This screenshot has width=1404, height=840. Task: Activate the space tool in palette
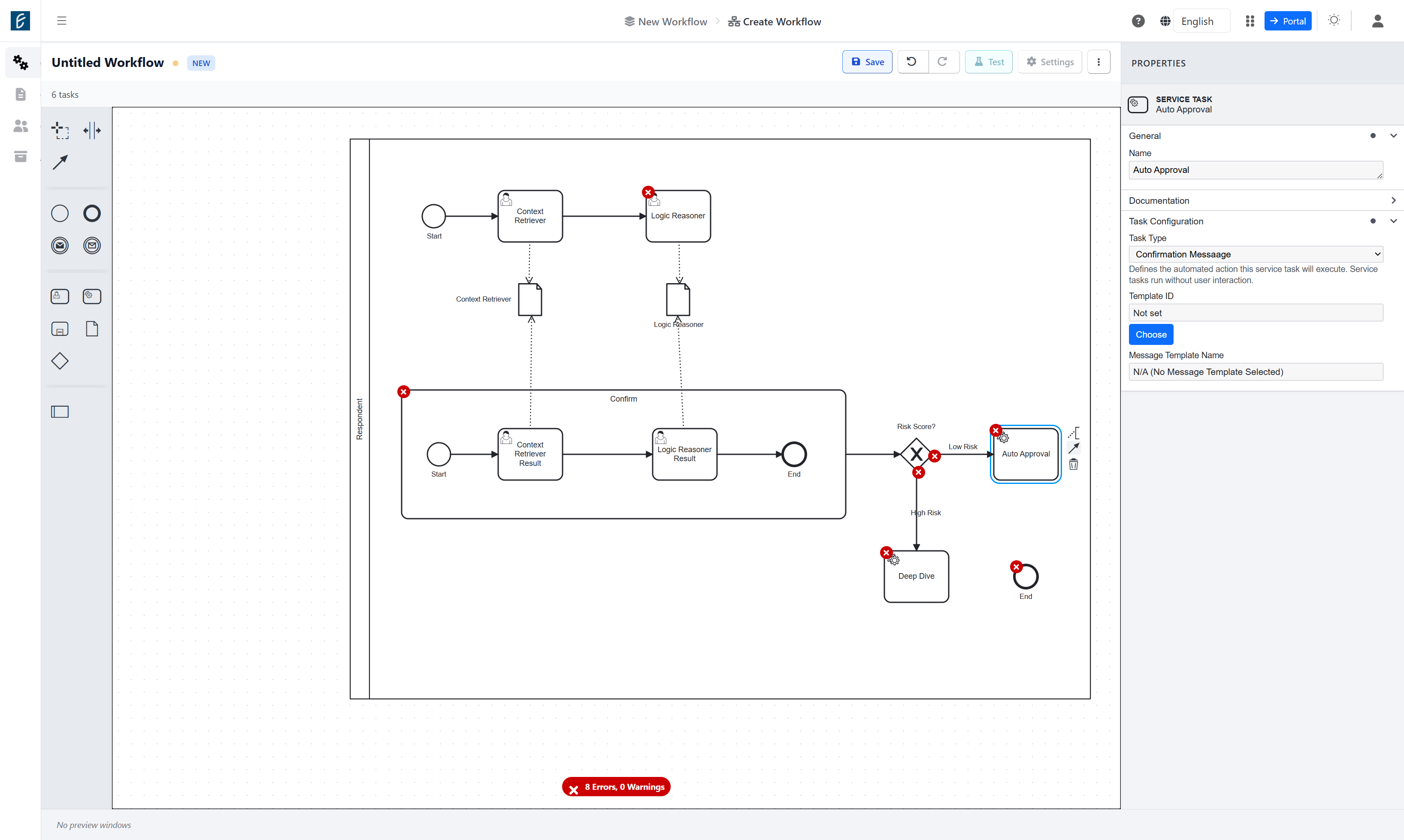point(92,130)
